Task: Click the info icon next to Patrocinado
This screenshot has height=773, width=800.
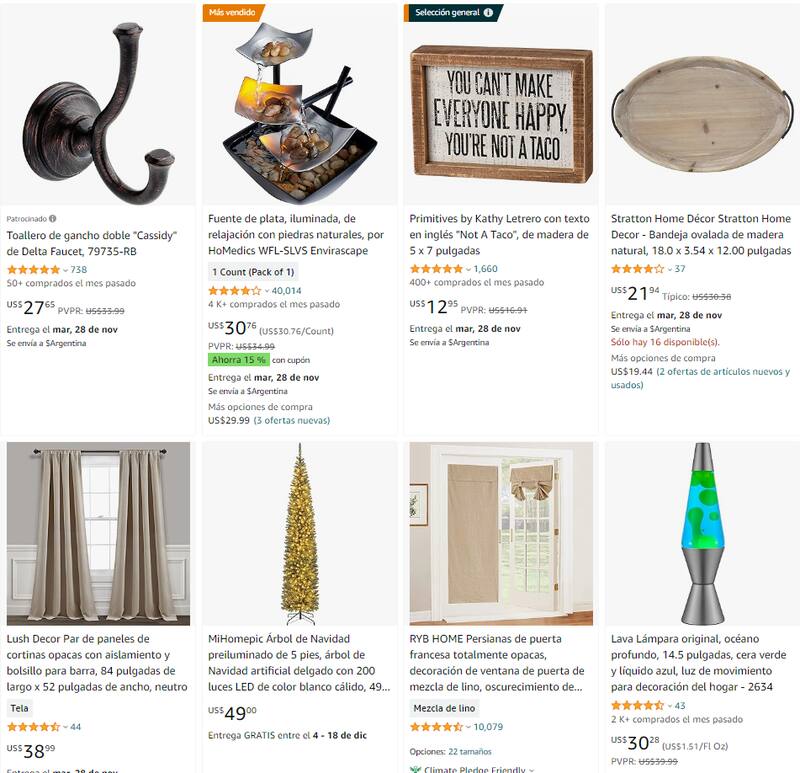Action: 53,218
